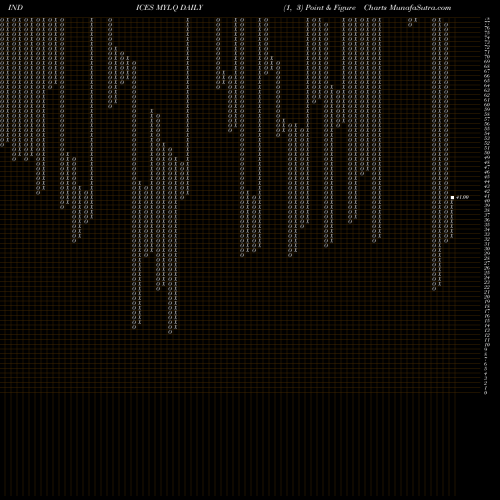Select the 41.00 price label
Image resolution: width=500 pixels, height=500 pixels.
tap(462, 197)
